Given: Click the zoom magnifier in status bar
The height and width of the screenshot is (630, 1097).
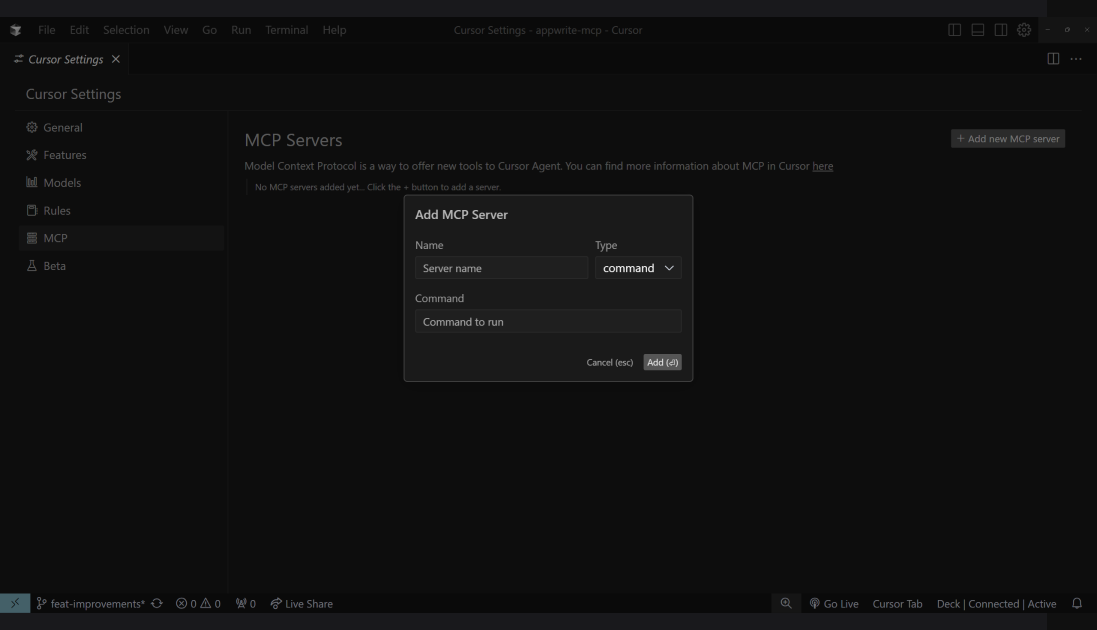Looking at the screenshot, I should coord(786,603).
